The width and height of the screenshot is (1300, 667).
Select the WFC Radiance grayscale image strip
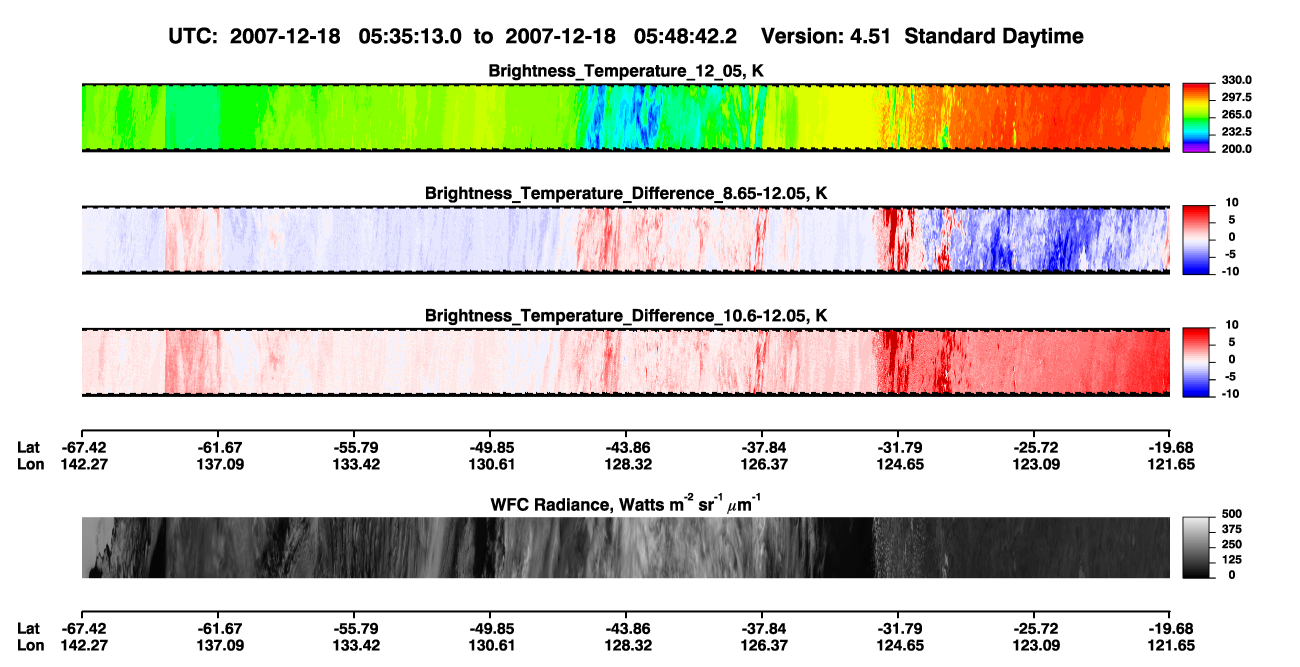[625, 547]
